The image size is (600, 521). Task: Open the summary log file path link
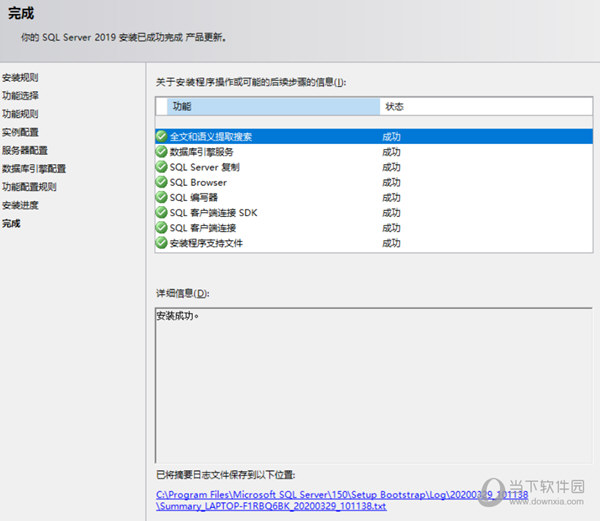[x=342, y=500]
